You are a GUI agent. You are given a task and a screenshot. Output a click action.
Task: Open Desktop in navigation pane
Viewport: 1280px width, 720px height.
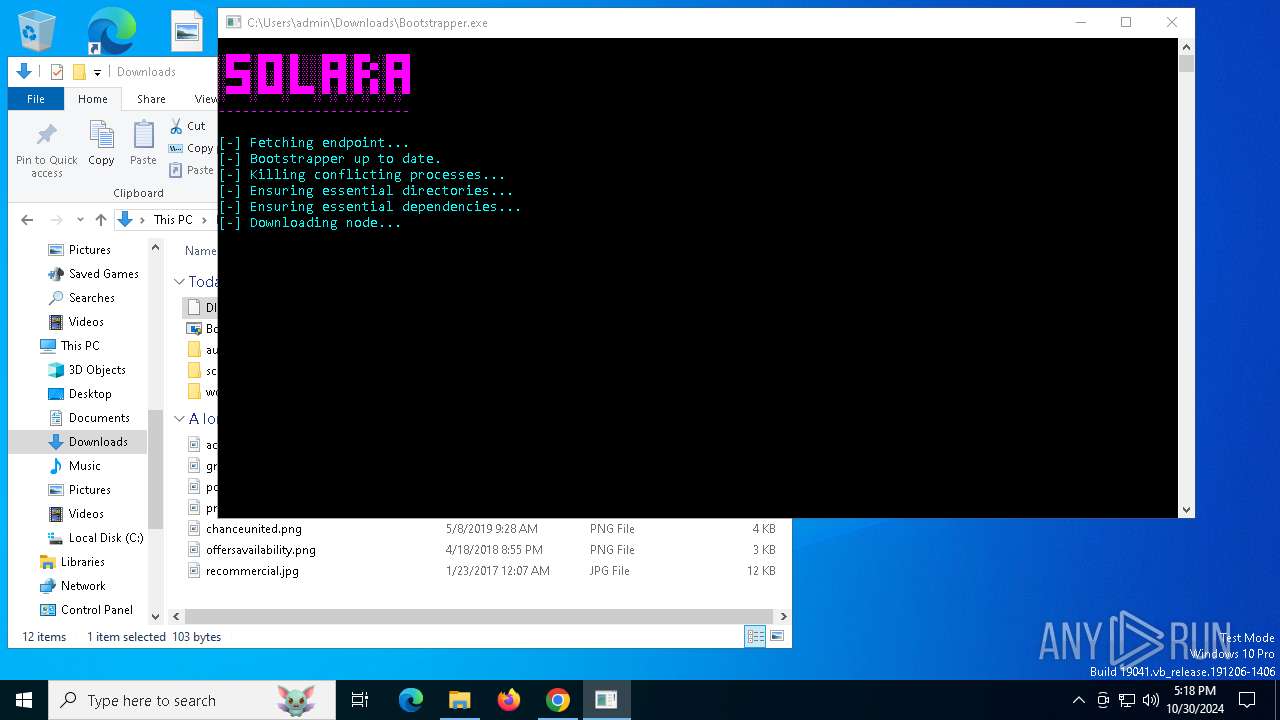click(90, 394)
